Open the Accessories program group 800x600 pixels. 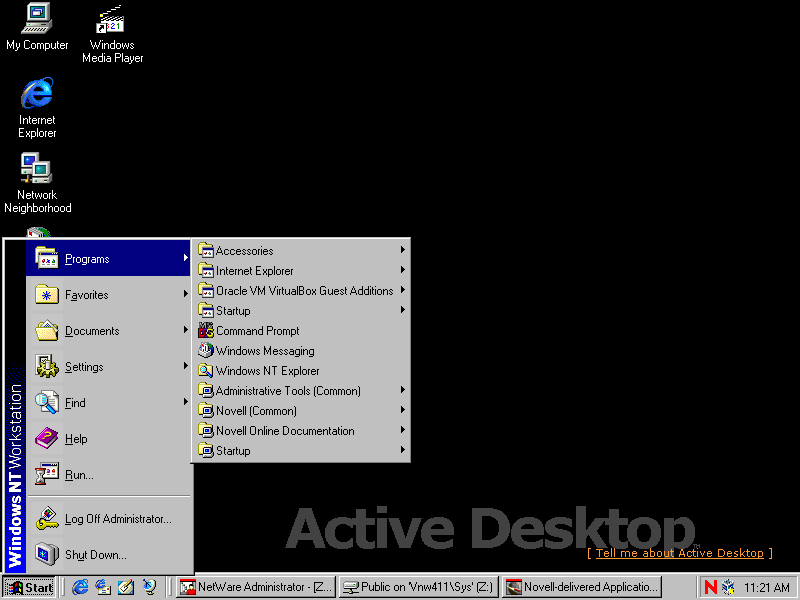pyautogui.click(x=301, y=251)
